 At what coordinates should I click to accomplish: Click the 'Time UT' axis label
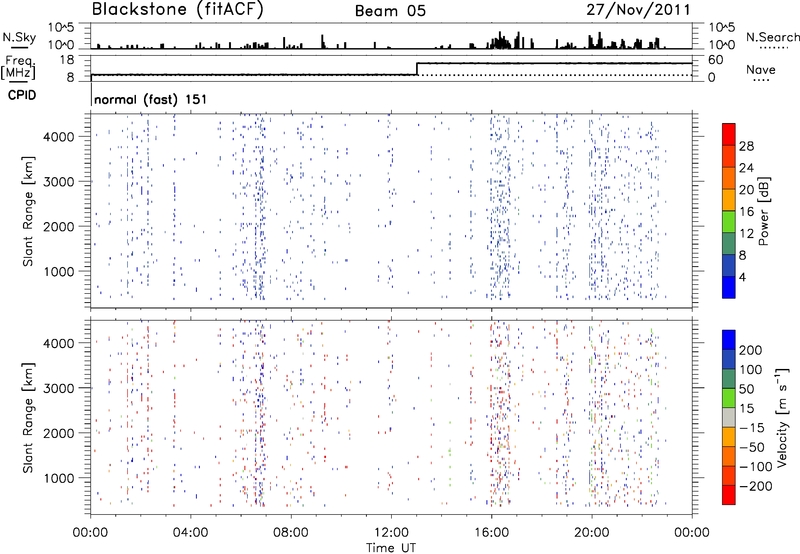(x=391, y=547)
